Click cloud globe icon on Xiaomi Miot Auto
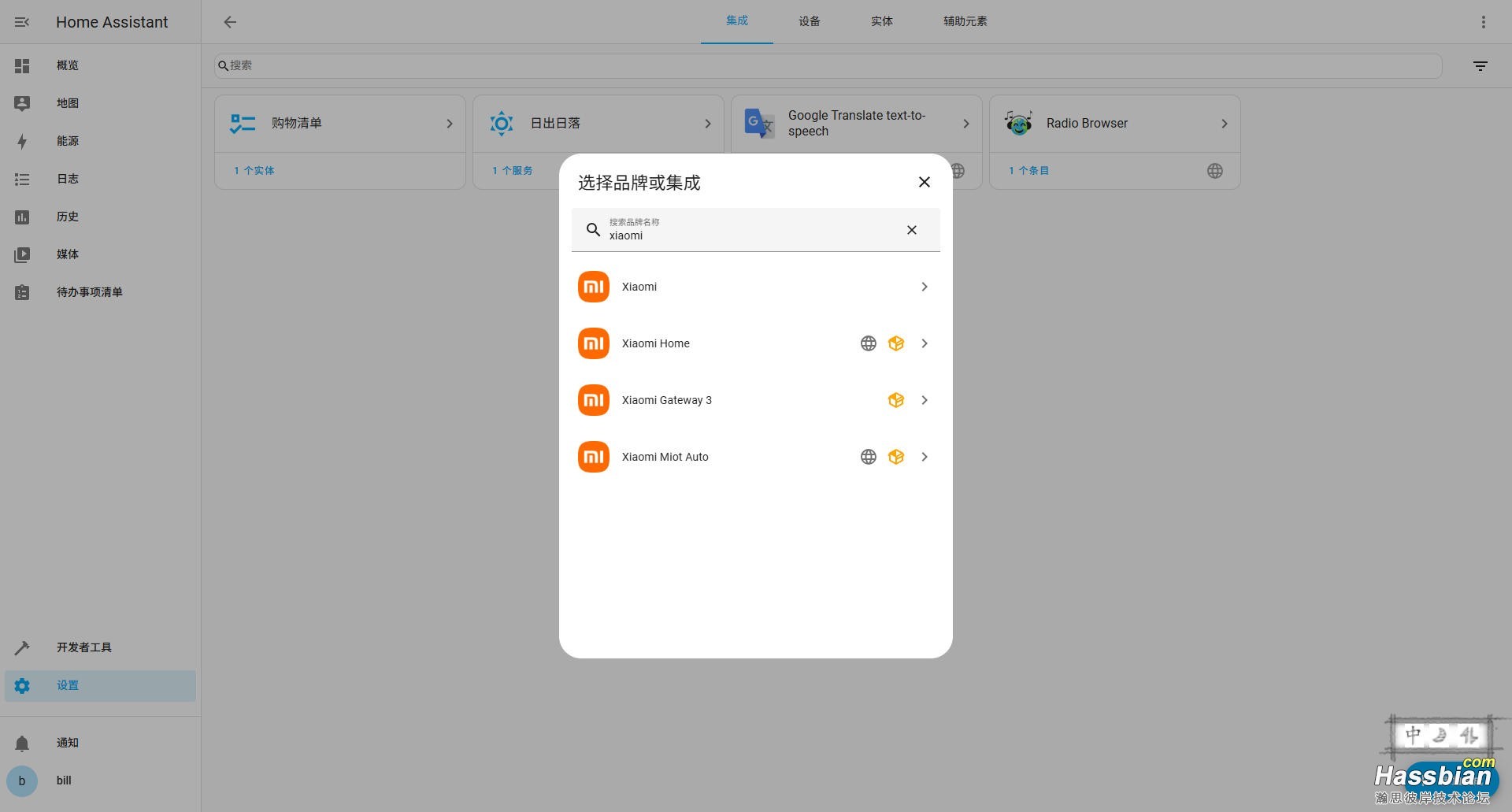This screenshot has width=1512, height=812. [x=868, y=457]
